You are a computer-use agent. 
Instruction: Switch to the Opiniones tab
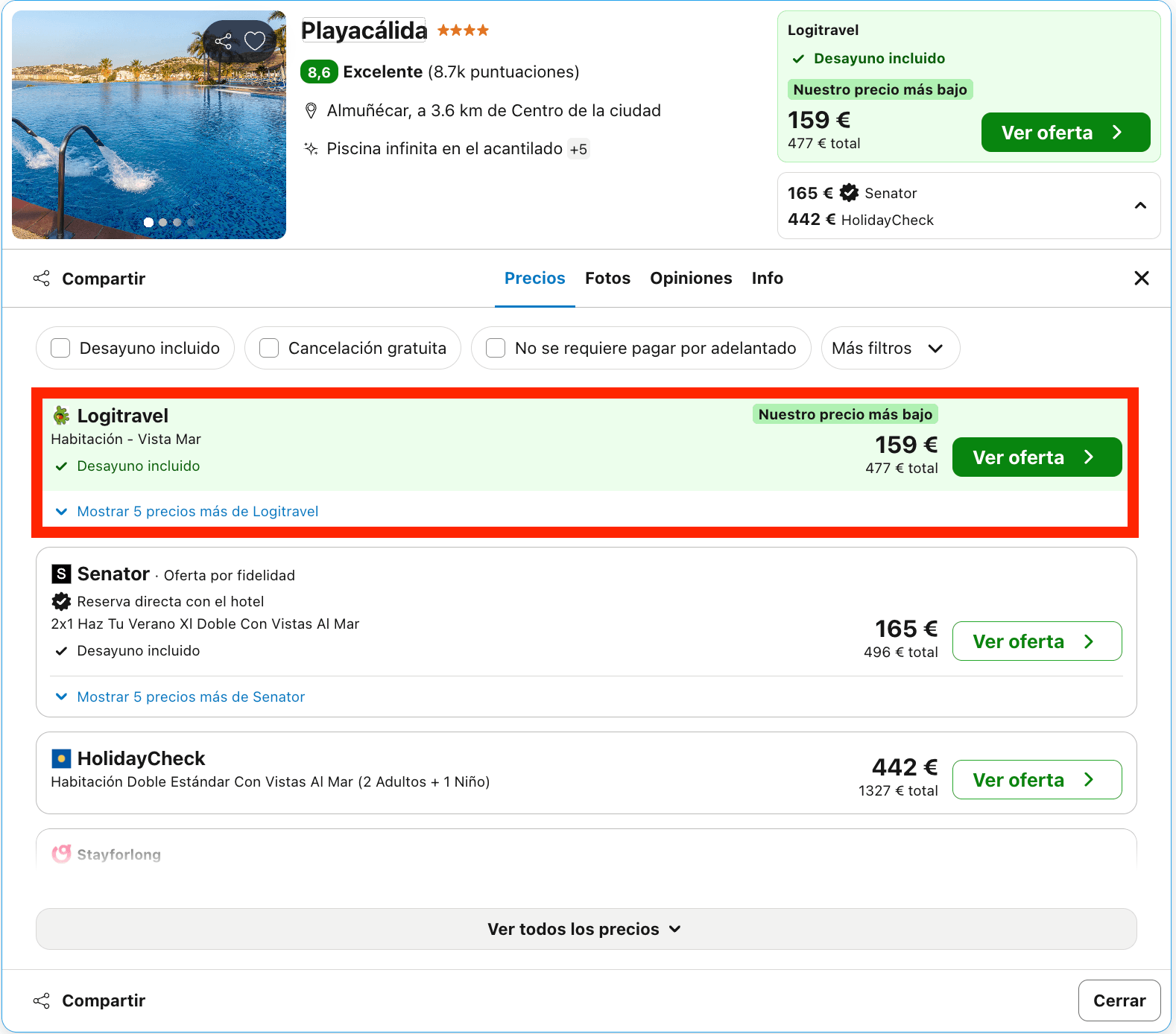tap(691, 278)
